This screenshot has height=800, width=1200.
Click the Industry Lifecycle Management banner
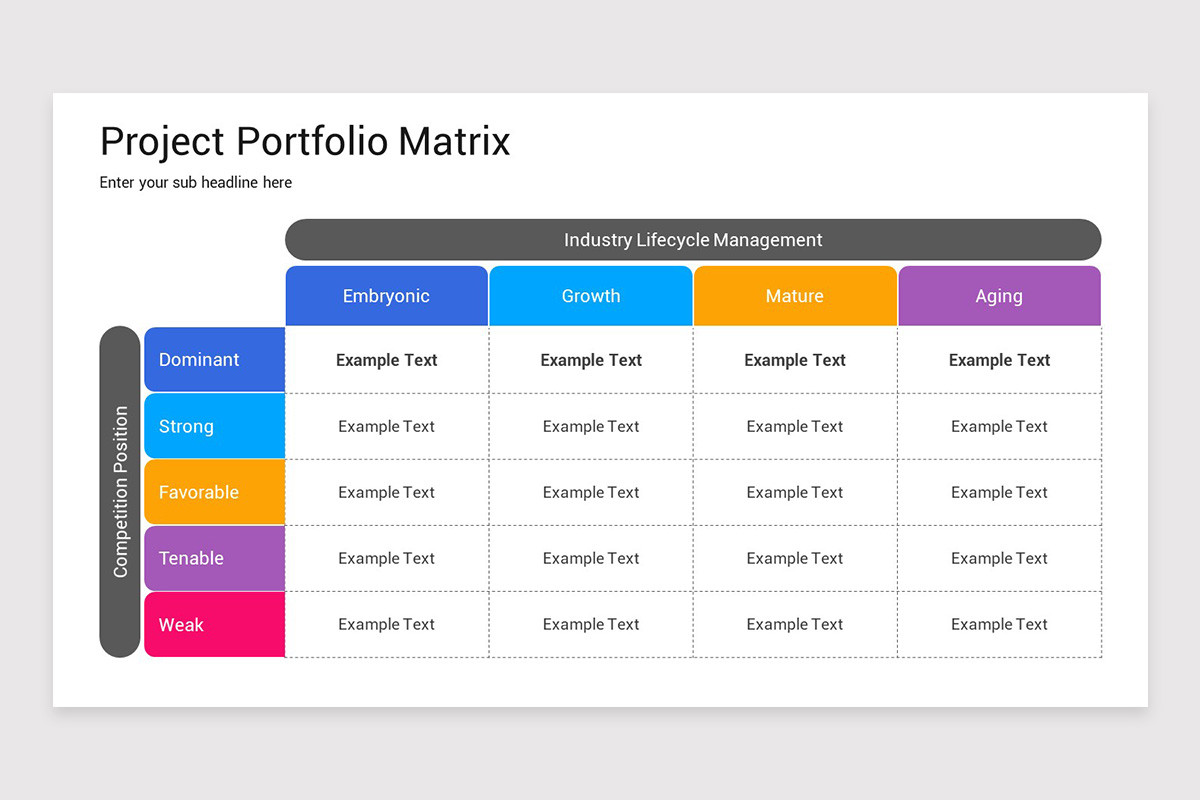coord(693,240)
